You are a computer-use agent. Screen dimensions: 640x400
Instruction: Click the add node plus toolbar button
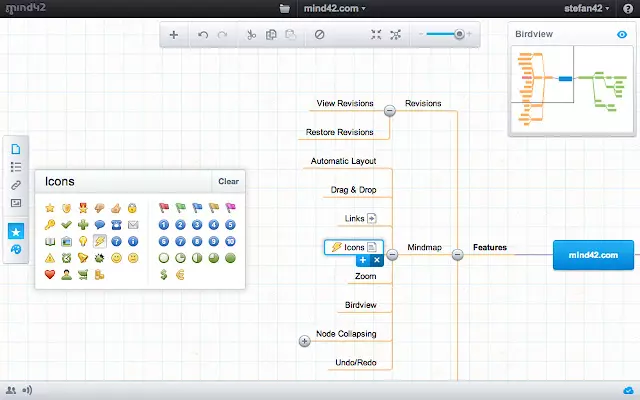(x=174, y=34)
